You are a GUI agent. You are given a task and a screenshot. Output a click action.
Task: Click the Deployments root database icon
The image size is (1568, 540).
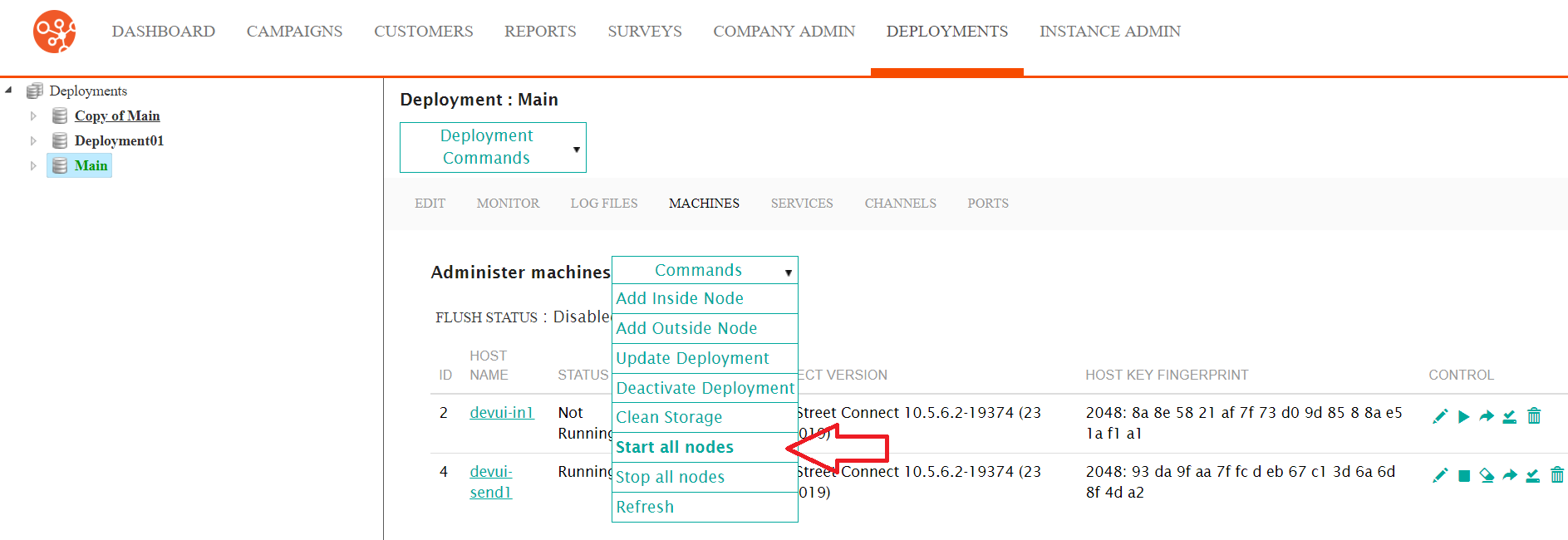[x=34, y=91]
